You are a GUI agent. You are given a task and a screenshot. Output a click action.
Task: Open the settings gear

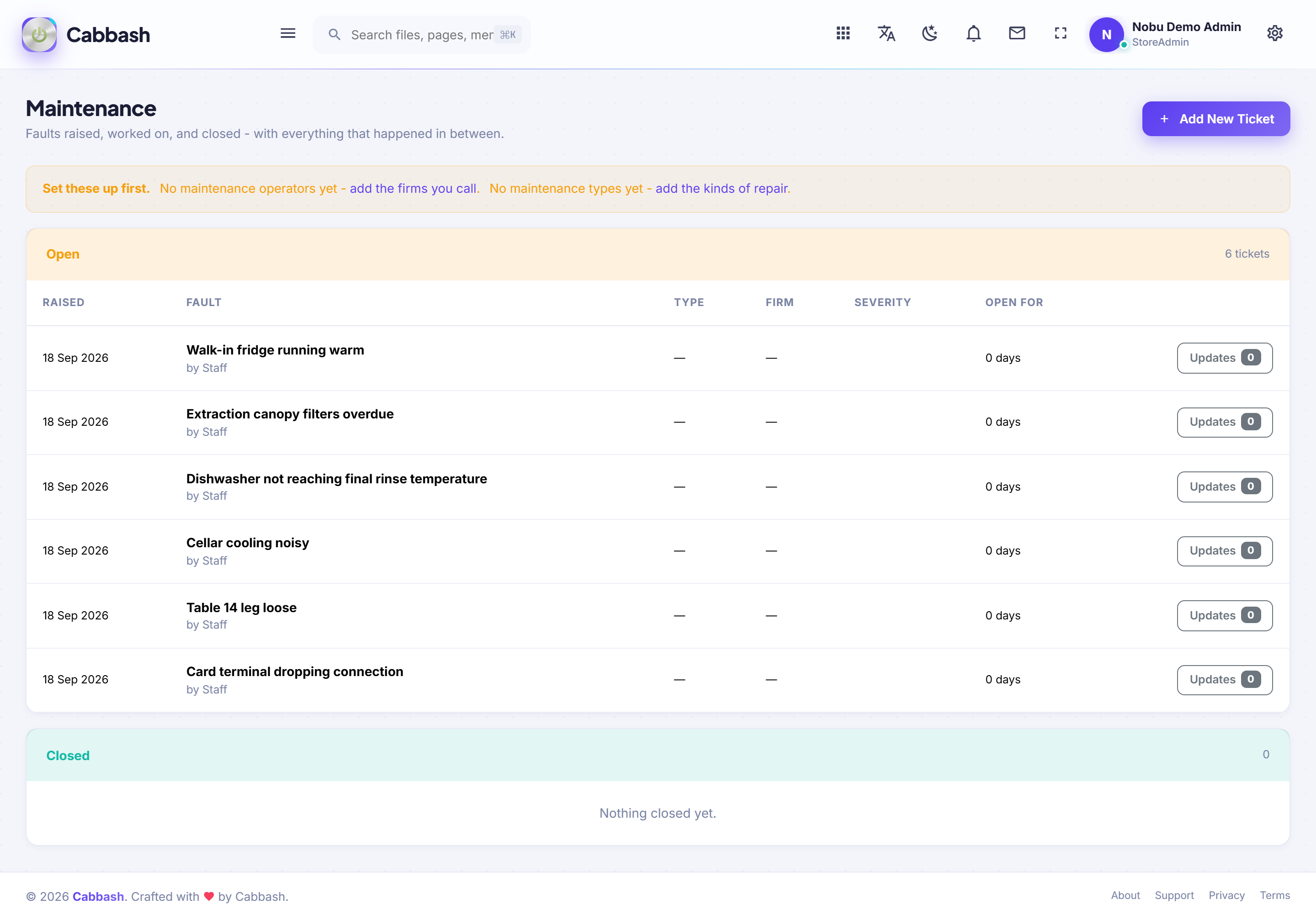click(1275, 33)
